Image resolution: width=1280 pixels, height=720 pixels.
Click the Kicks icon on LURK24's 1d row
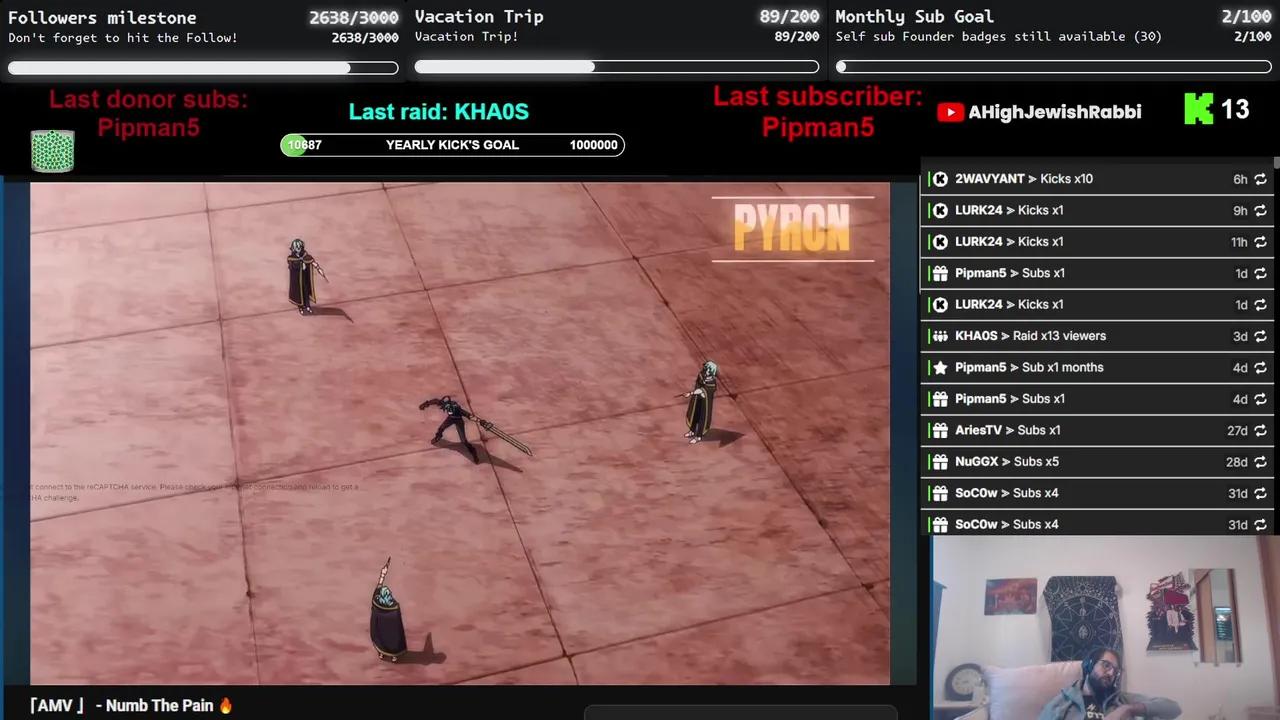tap(940, 304)
